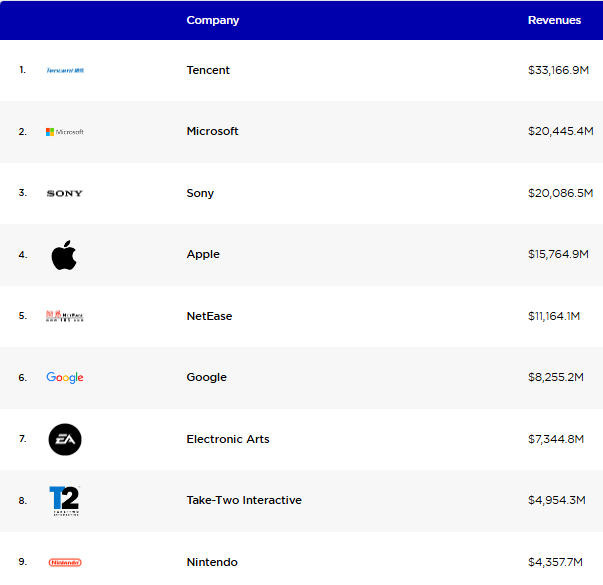603x585 pixels.
Task: Click the Electronic Arts EA logo
Action: [x=65, y=439]
